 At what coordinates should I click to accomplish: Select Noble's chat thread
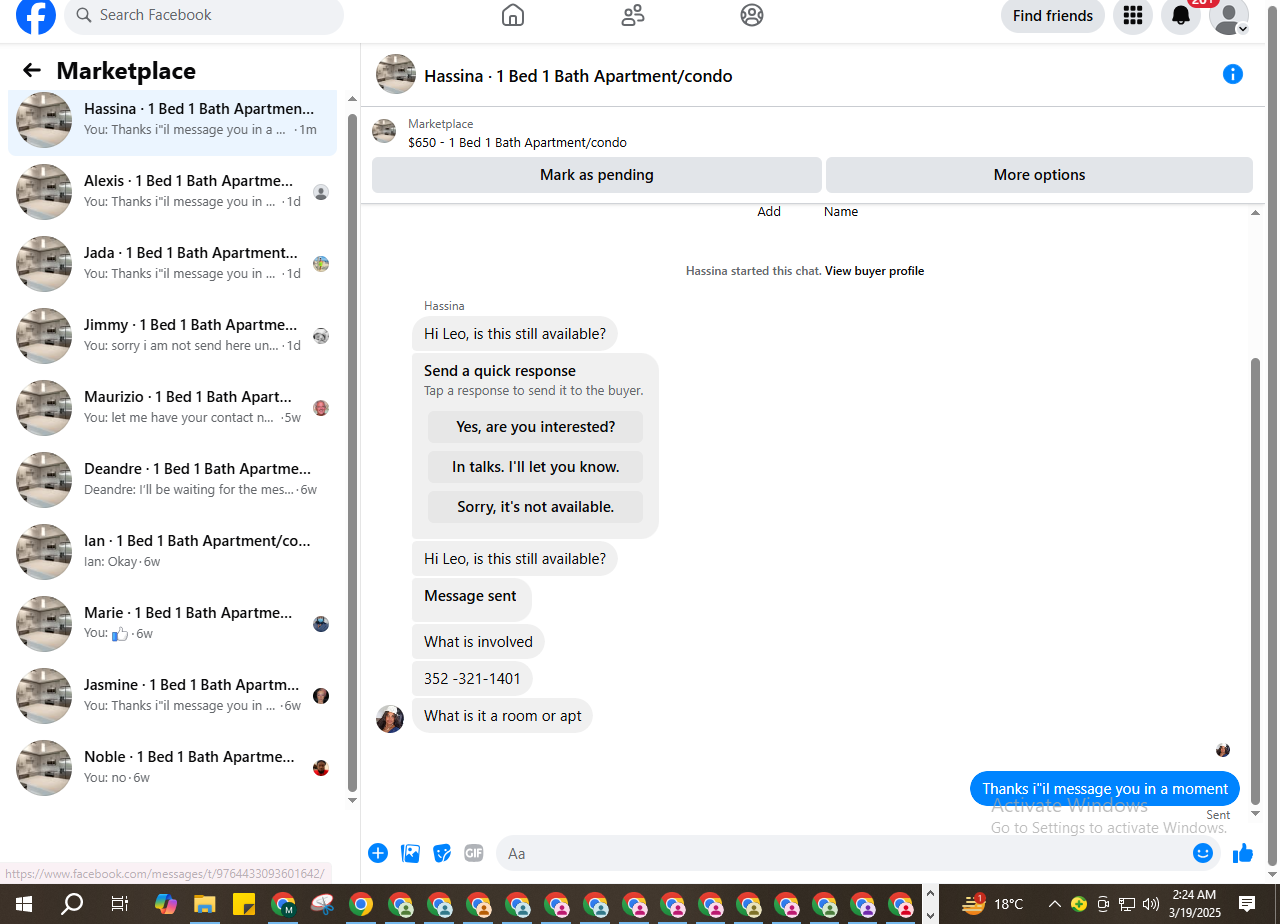point(172,768)
